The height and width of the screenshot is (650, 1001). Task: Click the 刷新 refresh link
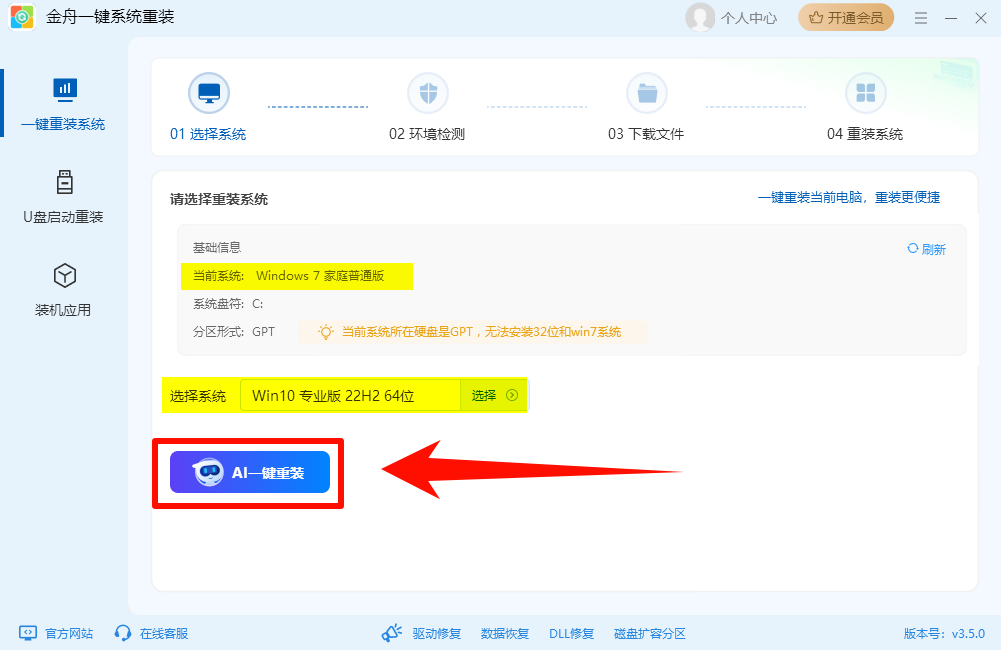(927, 248)
